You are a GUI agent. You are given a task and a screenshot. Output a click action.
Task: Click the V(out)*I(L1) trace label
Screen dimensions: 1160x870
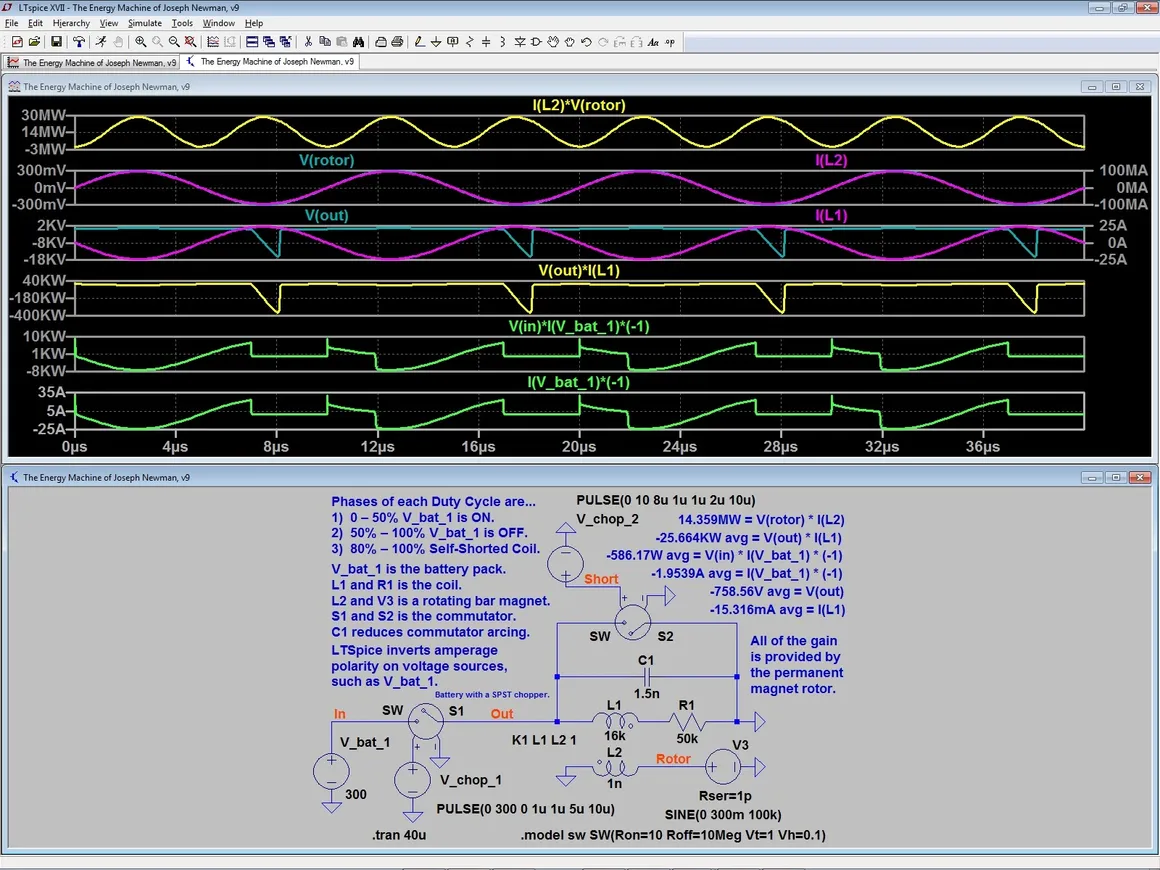[580, 270]
